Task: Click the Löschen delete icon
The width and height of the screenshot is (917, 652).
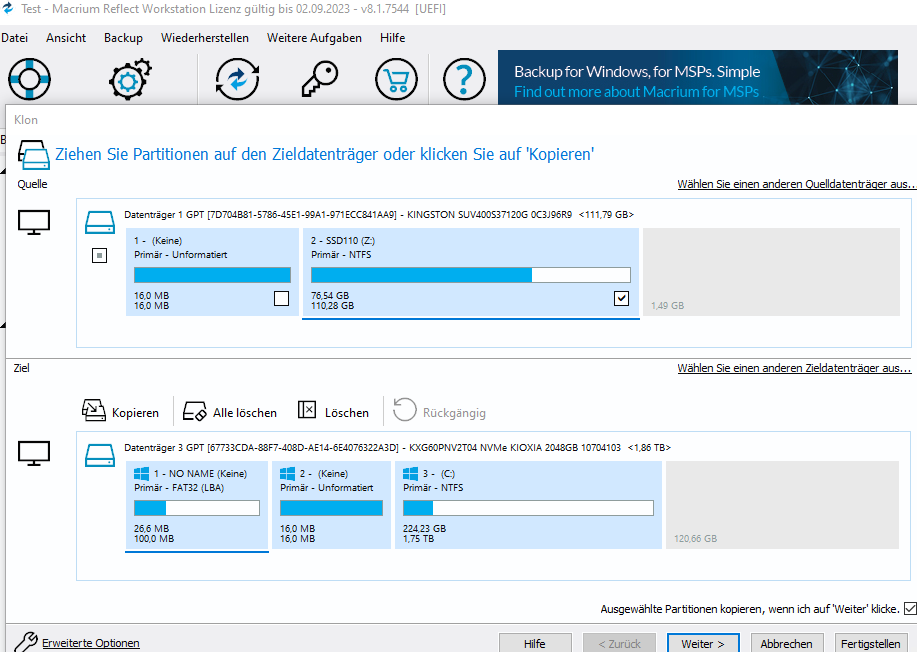Action: (307, 410)
